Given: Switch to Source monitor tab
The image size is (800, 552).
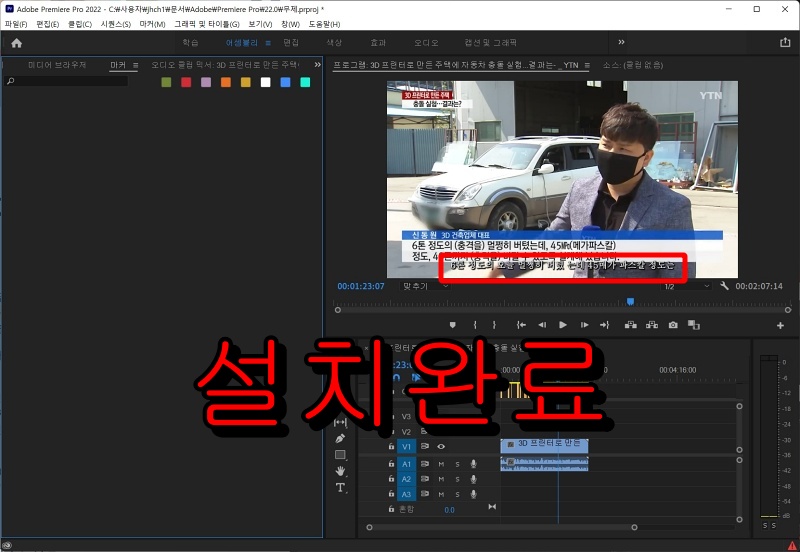Looking at the screenshot, I should pyautogui.click(x=633, y=65).
